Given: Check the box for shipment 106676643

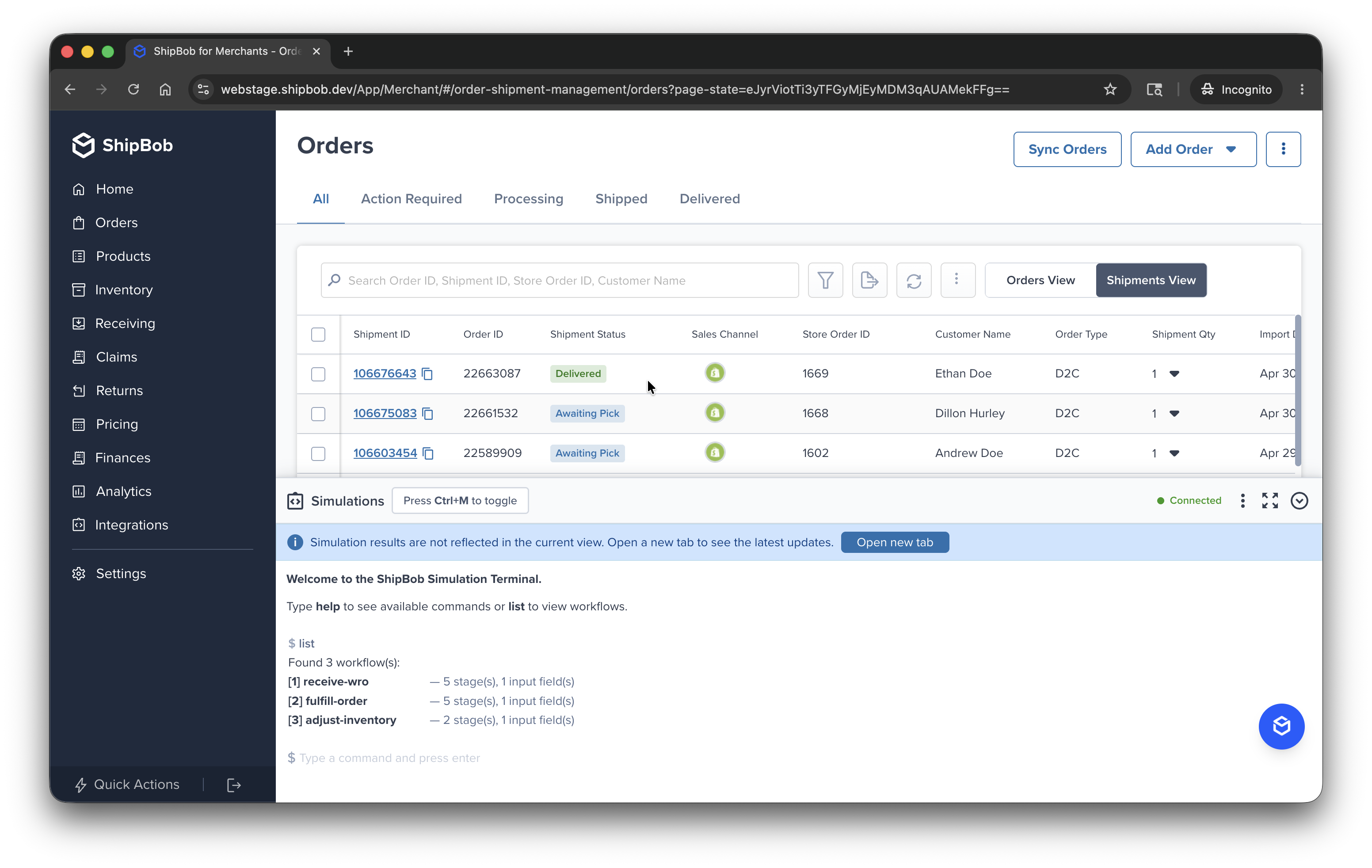Looking at the screenshot, I should point(318,374).
